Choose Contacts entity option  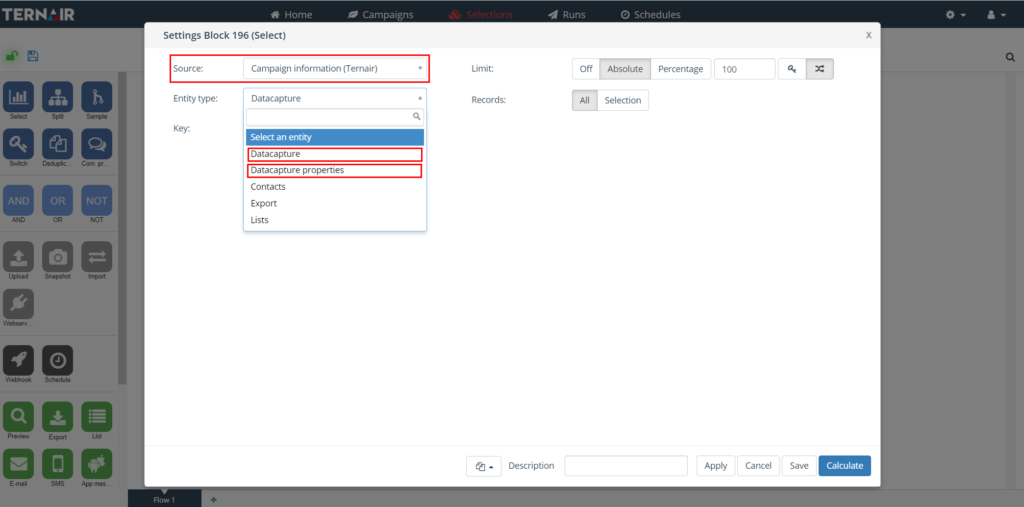[335, 187]
